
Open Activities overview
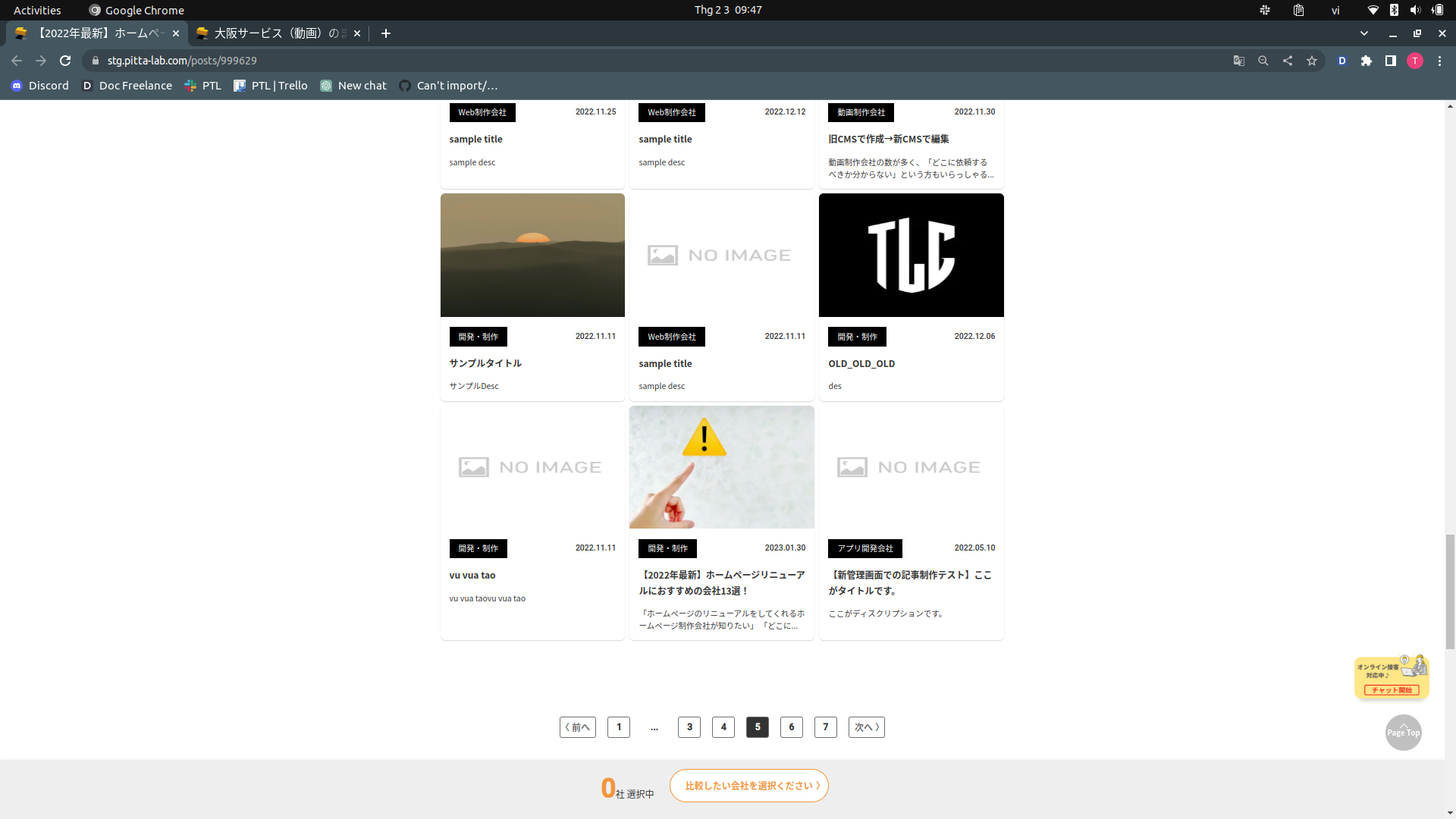[37, 10]
